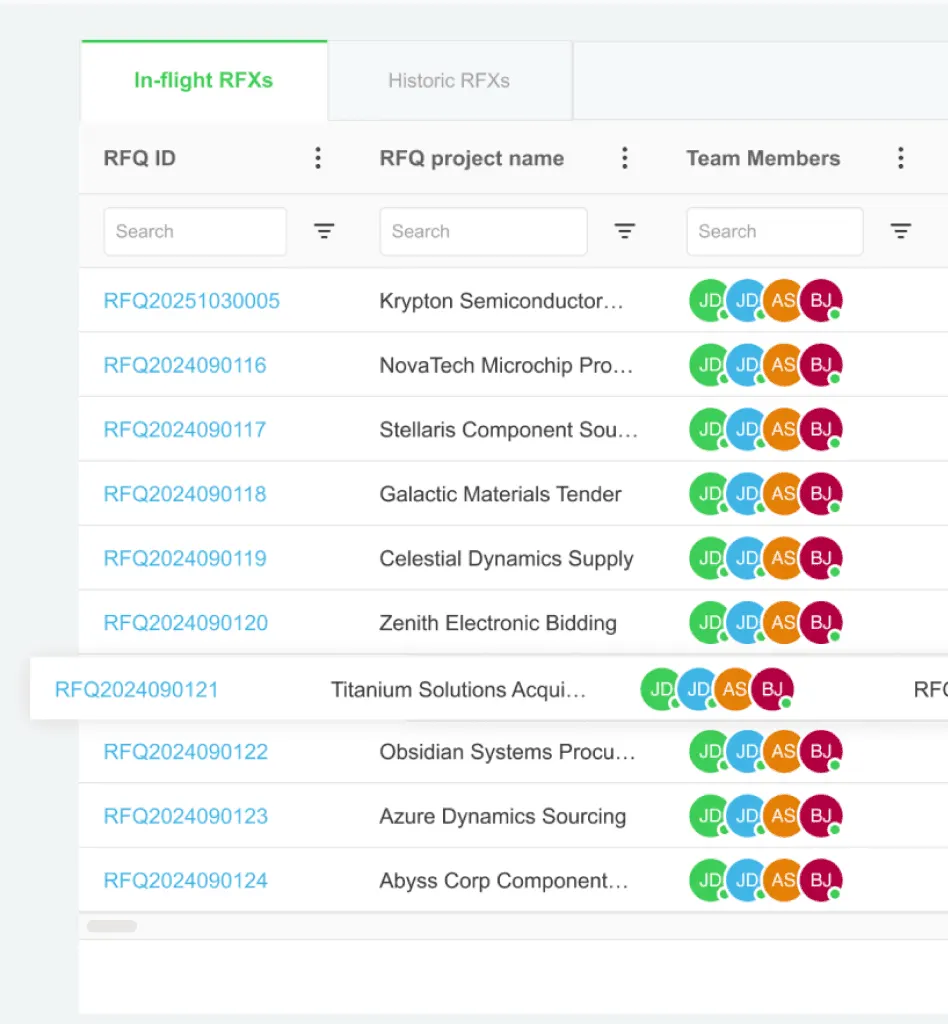Click blue JD avatar in Galactic Materials Tender row

[x=747, y=494]
